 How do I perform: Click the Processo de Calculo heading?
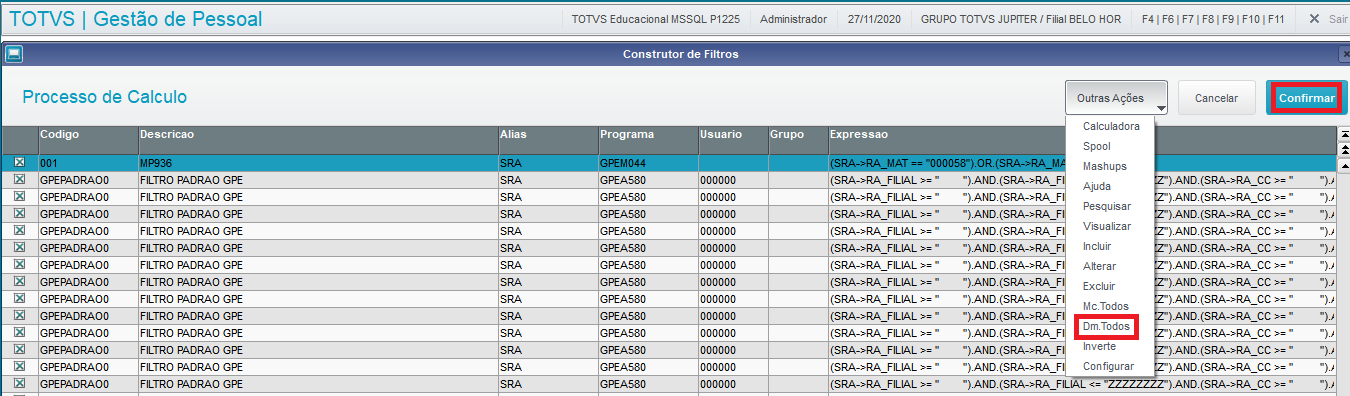click(104, 97)
